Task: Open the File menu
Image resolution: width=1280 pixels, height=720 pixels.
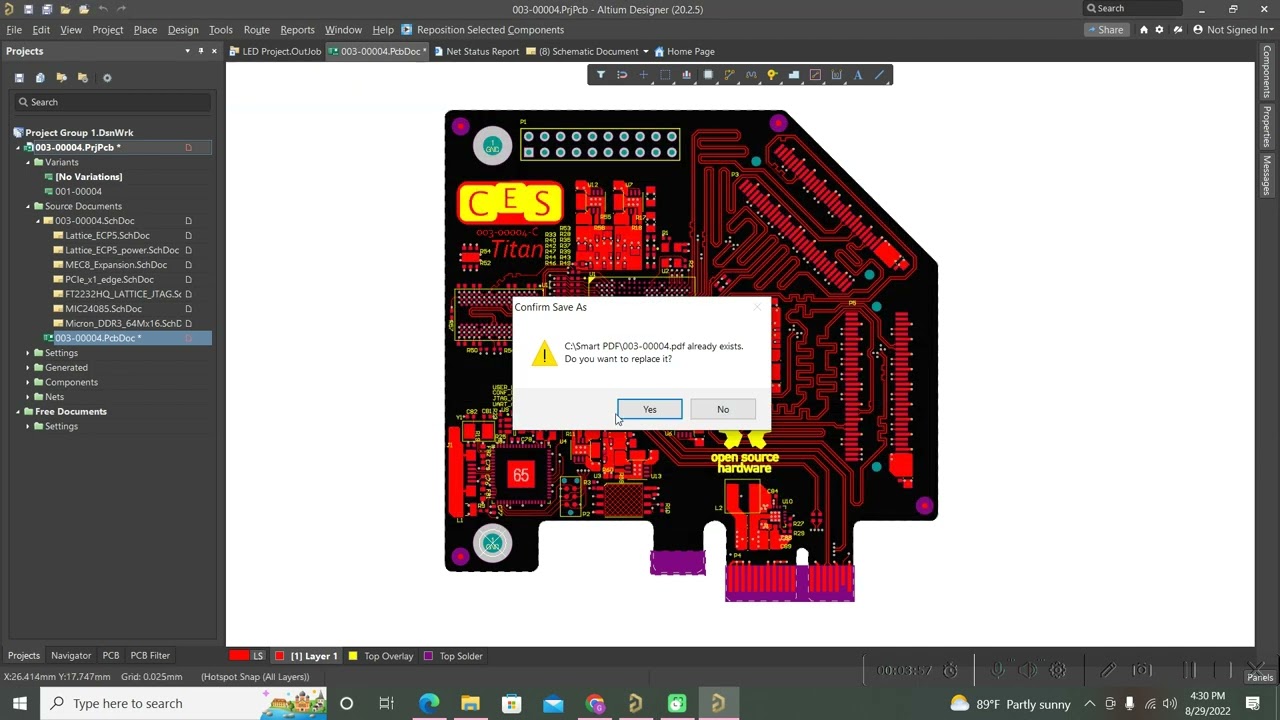Action: click(x=14, y=30)
